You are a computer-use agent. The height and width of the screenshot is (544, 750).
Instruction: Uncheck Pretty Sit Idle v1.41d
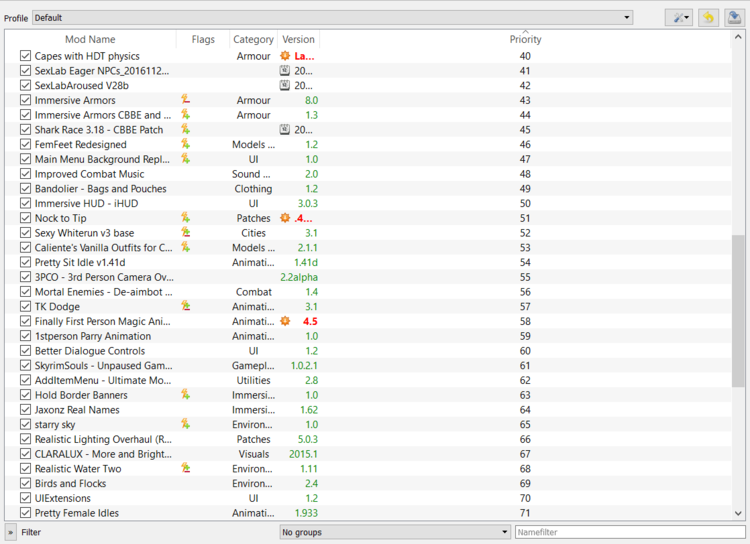pyautogui.click(x=25, y=262)
